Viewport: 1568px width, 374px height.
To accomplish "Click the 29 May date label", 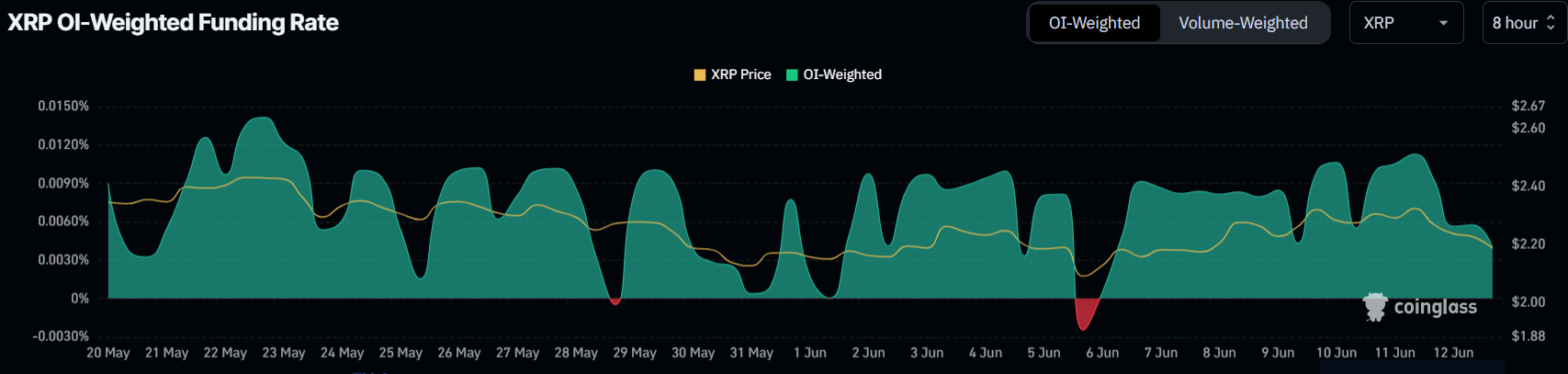I will 635,353.
